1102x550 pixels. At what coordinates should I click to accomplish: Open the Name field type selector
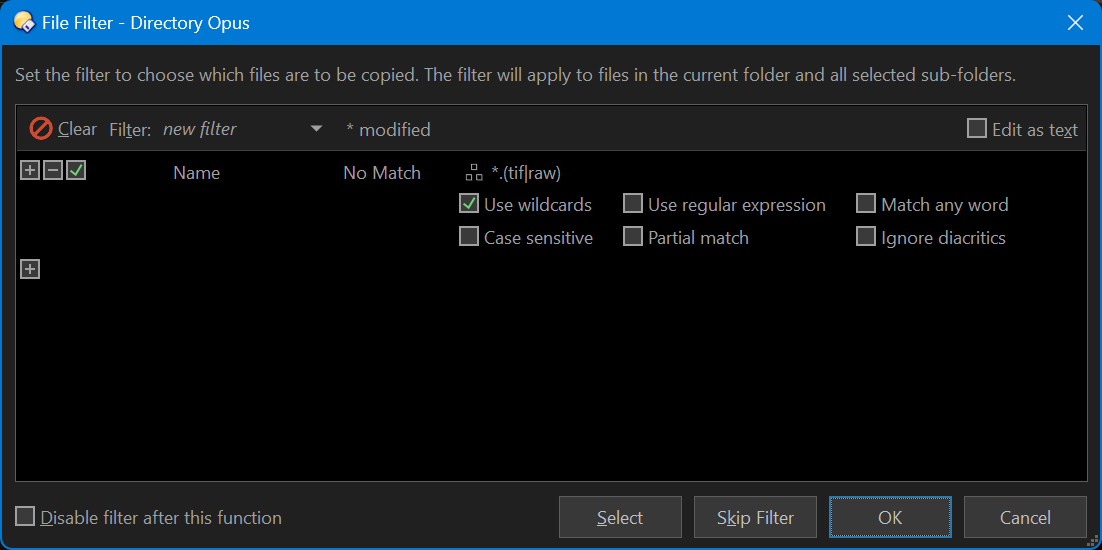point(197,173)
